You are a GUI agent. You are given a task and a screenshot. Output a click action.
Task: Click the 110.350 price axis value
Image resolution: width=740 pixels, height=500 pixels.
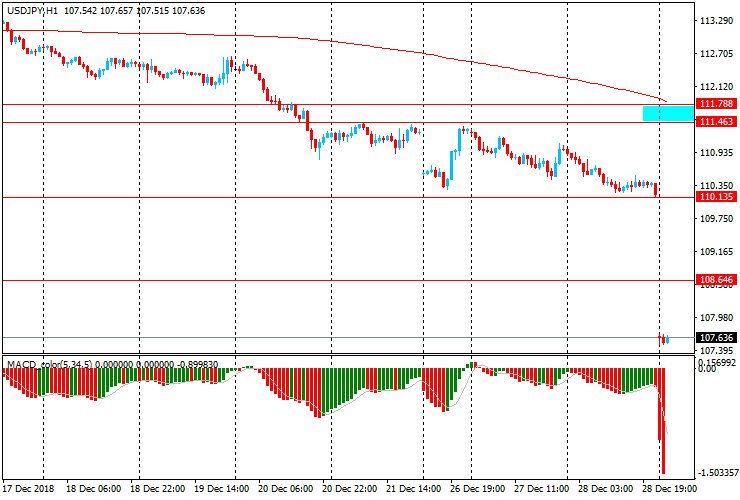tap(716, 186)
